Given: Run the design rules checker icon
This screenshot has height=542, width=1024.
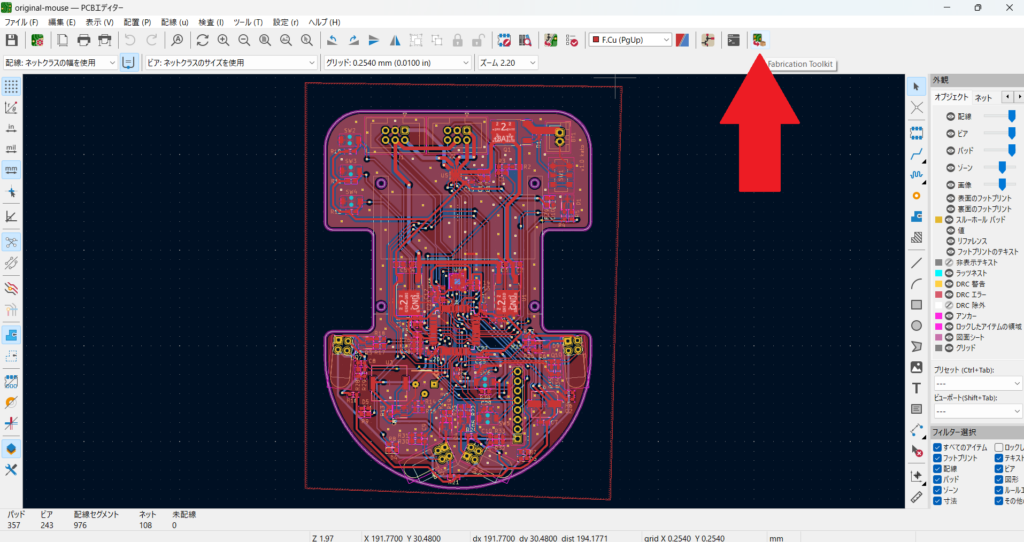Looking at the screenshot, I should coord(571,40).
